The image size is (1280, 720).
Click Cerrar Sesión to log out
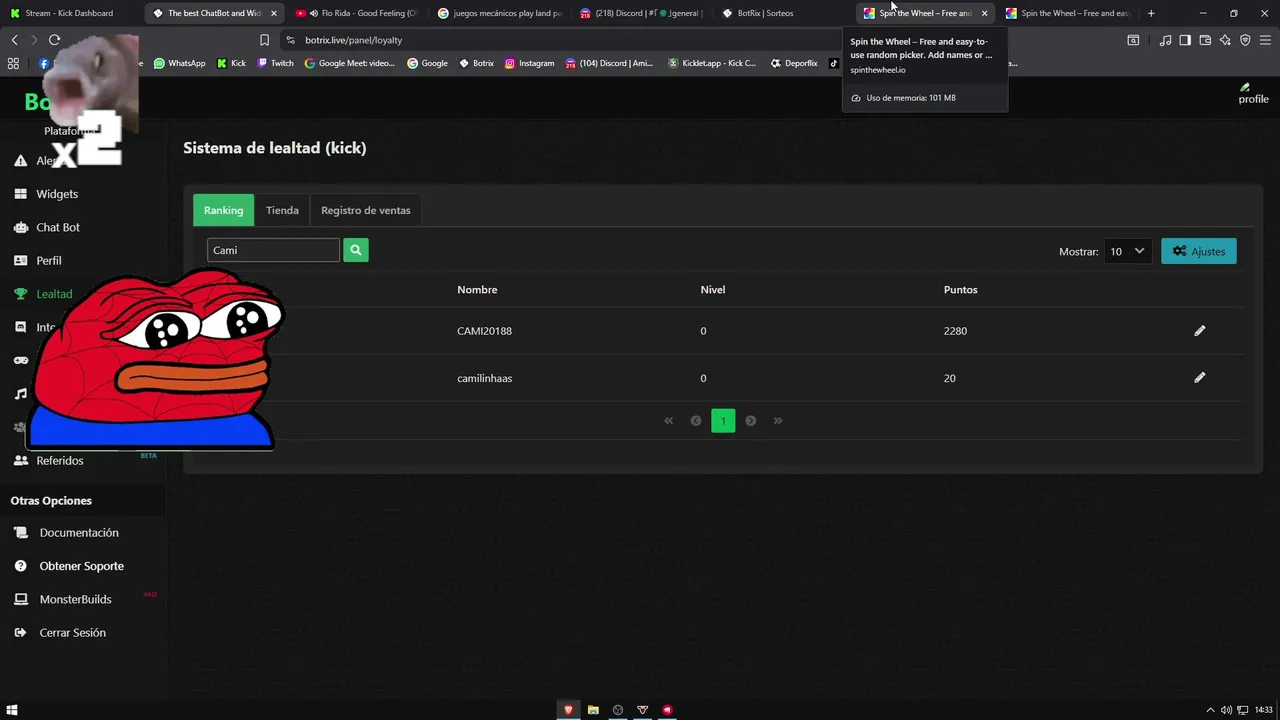click(72, 632)
